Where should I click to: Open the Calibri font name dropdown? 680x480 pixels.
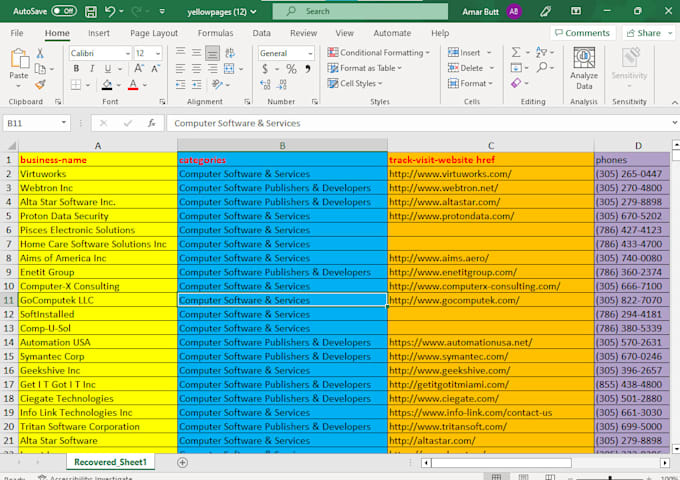tap(128, 53)
